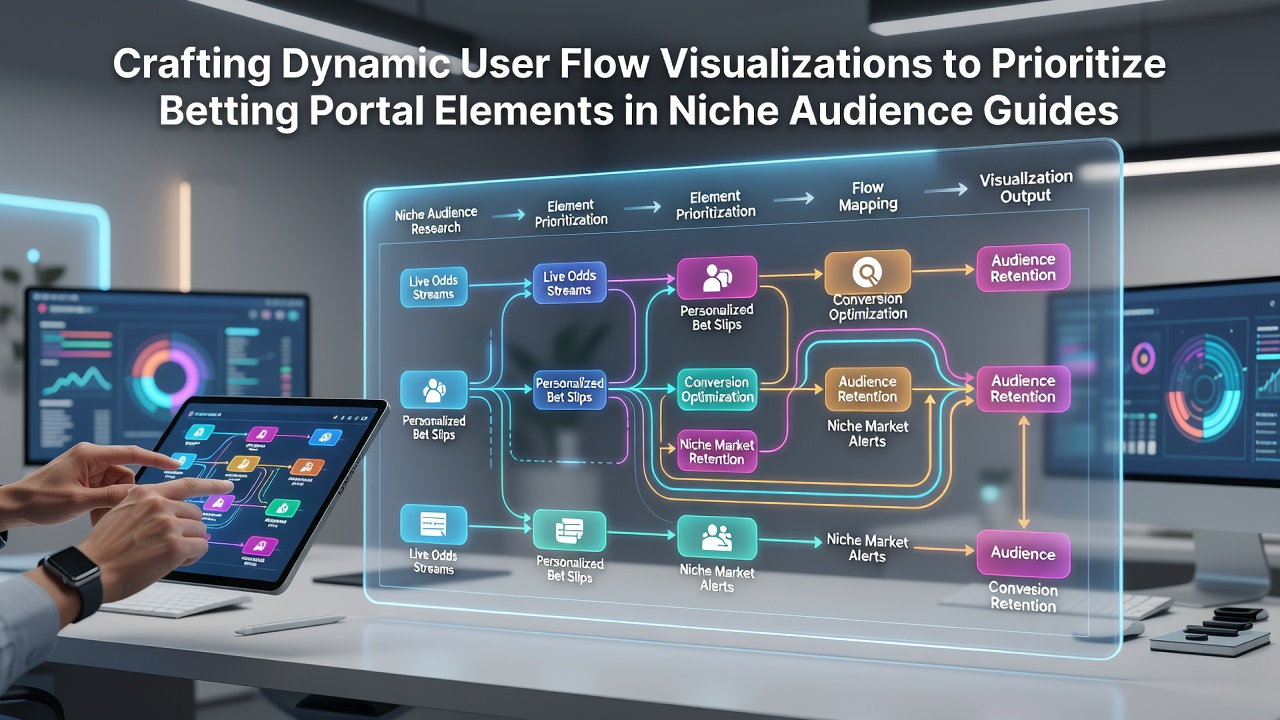Click the pink Audience node in the bottom row
Viewport: 1280px width, 720px height.
pos(1023,553)
